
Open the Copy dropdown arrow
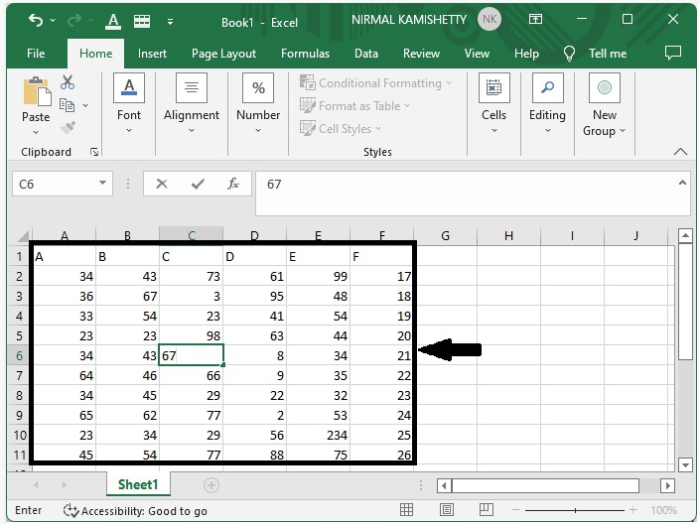(x=85, y=106)
